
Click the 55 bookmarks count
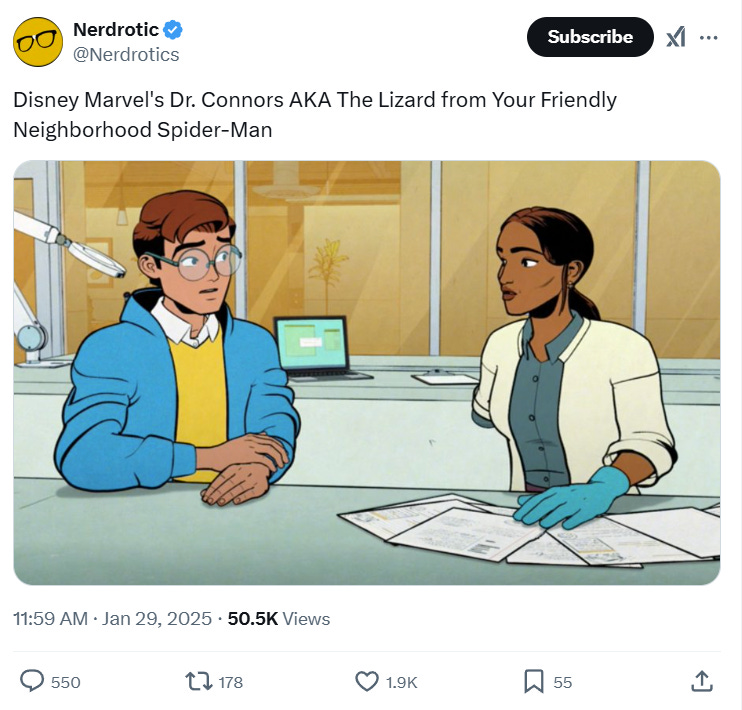563,683
